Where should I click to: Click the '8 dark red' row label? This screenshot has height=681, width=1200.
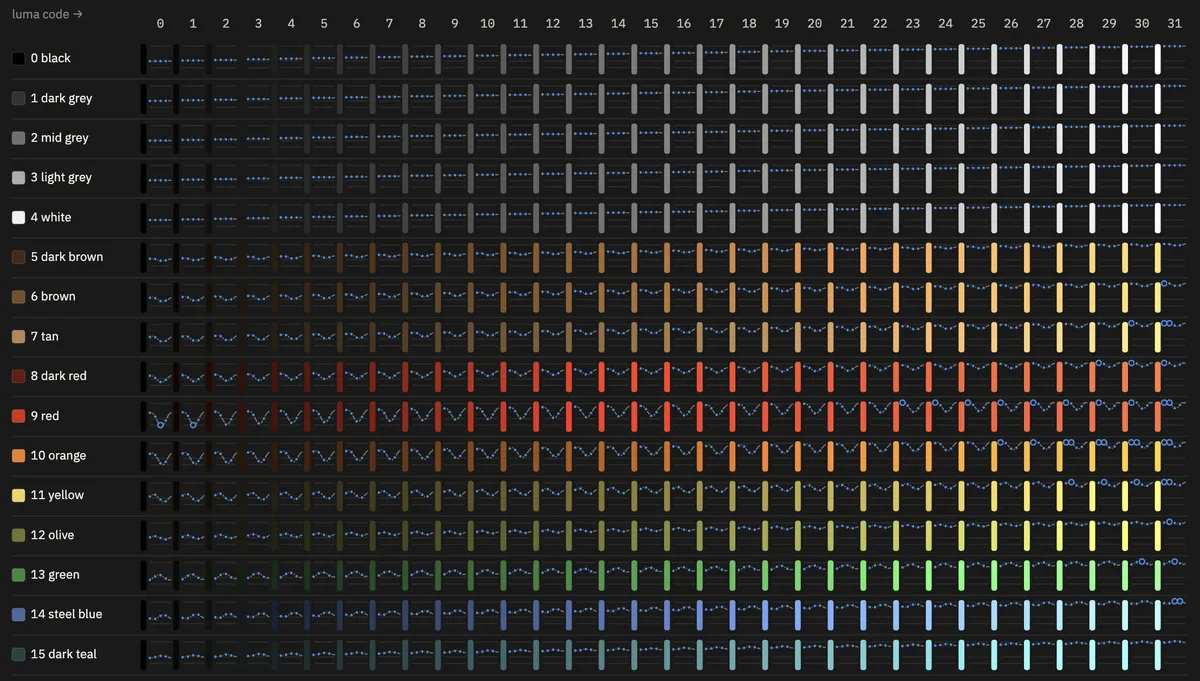point(59,376)
